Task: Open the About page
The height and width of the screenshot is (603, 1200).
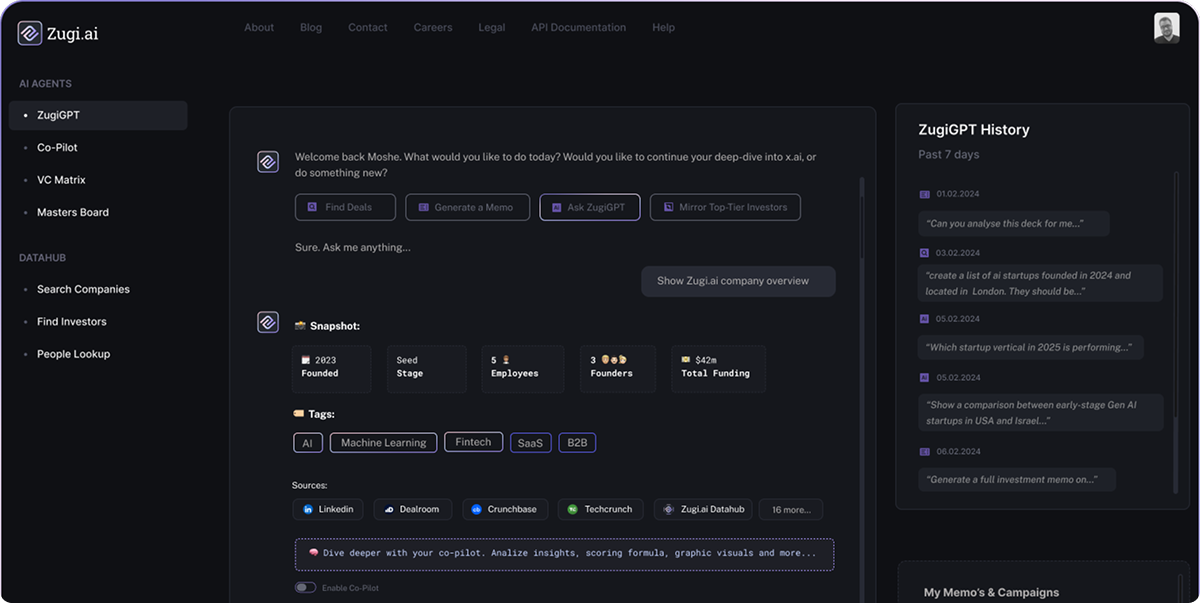Action: pos(259,28)
